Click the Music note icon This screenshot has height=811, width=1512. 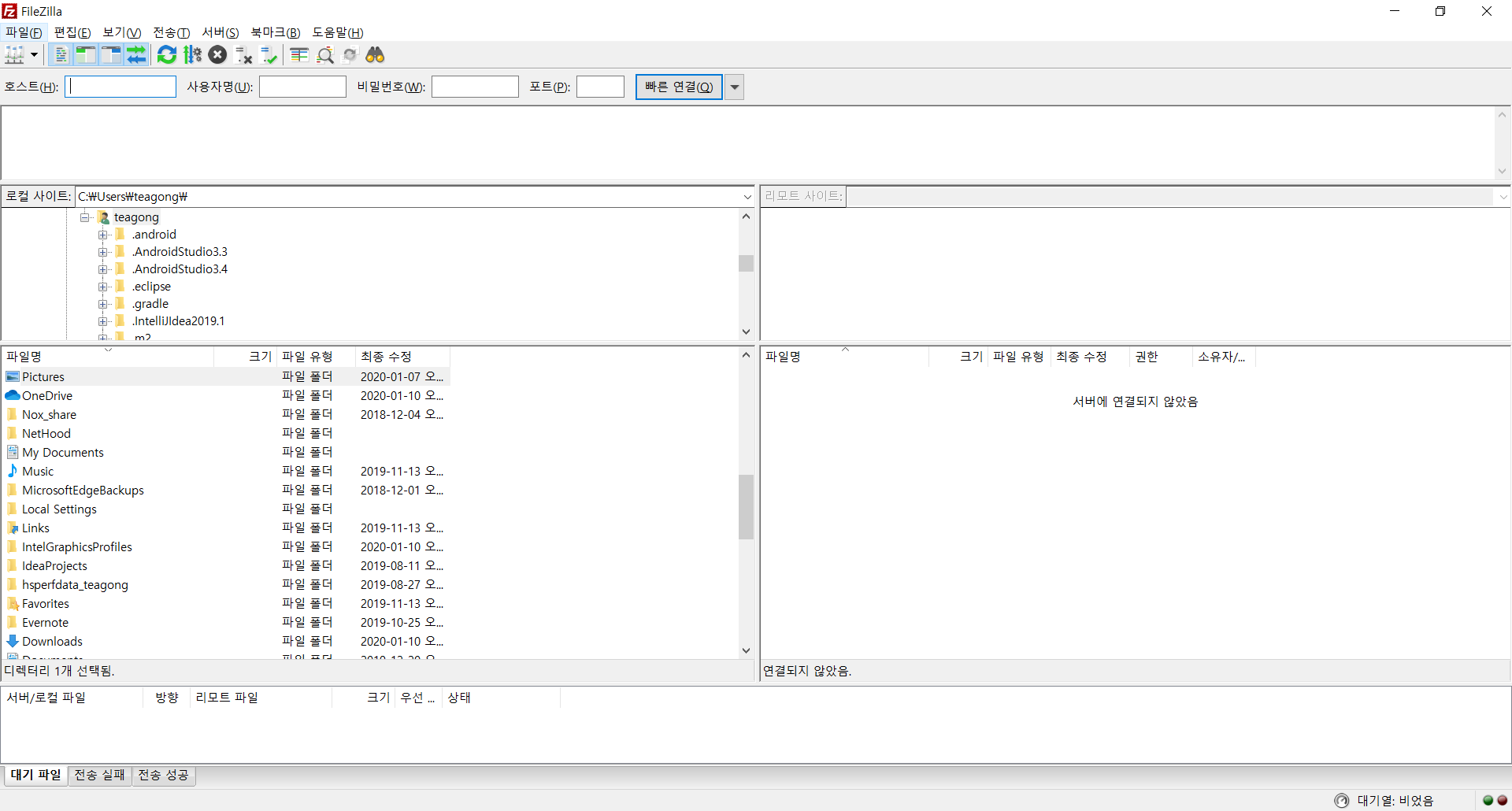[13, 471]
